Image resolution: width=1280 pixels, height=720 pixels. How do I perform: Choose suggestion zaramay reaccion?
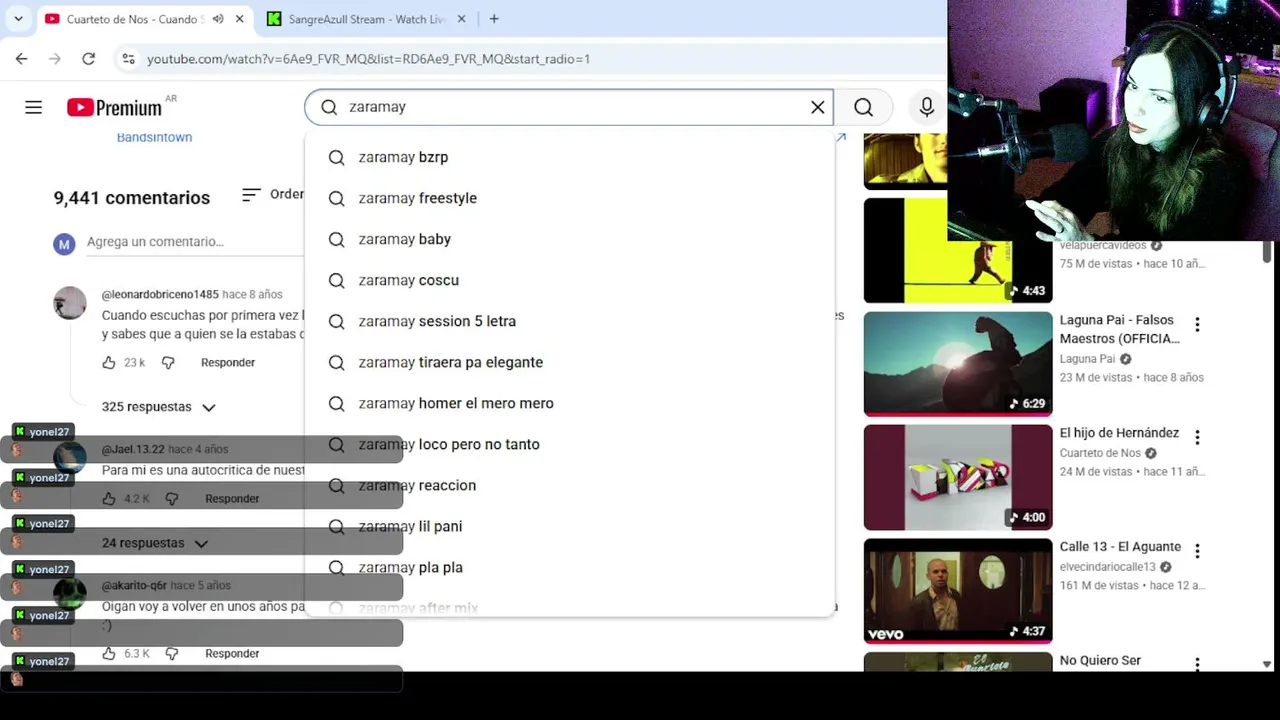pyautogui.click(x=569, y=485)
